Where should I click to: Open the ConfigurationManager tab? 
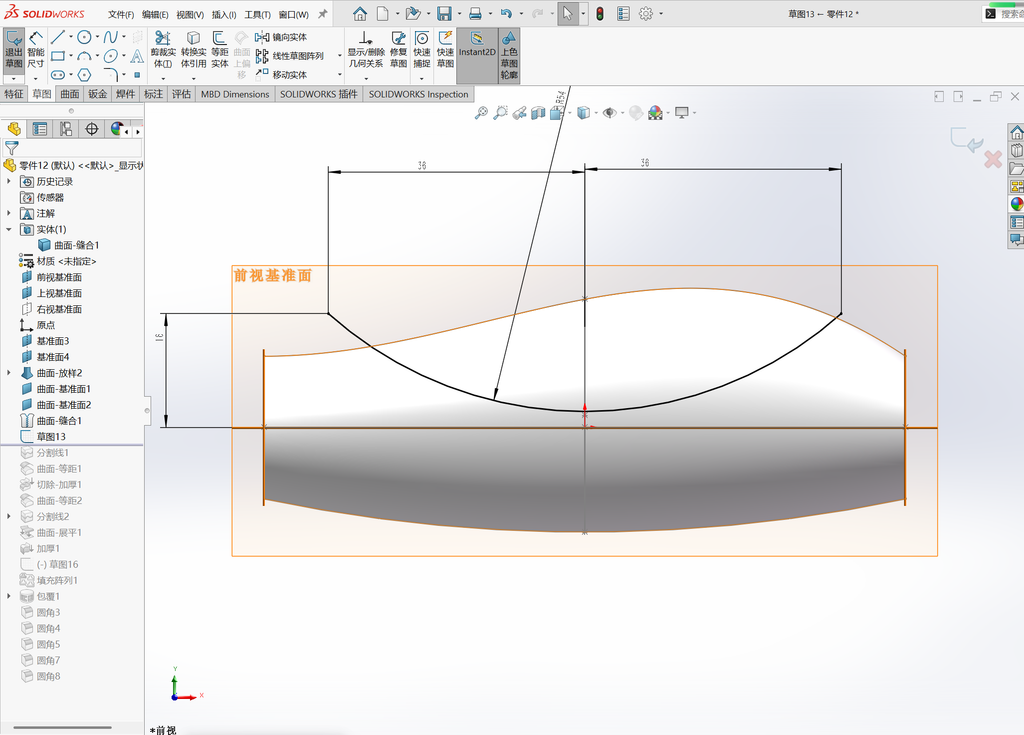[x=66, y=129]
